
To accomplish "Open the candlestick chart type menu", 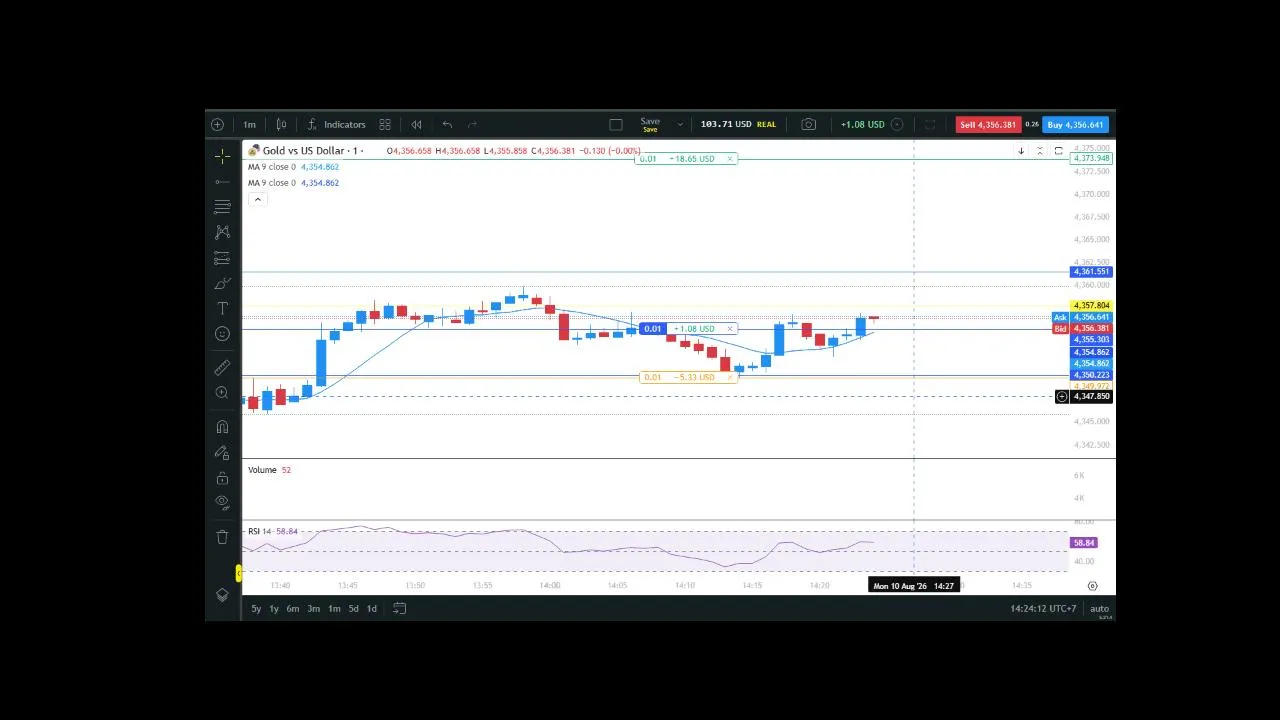I will [281, 125].
